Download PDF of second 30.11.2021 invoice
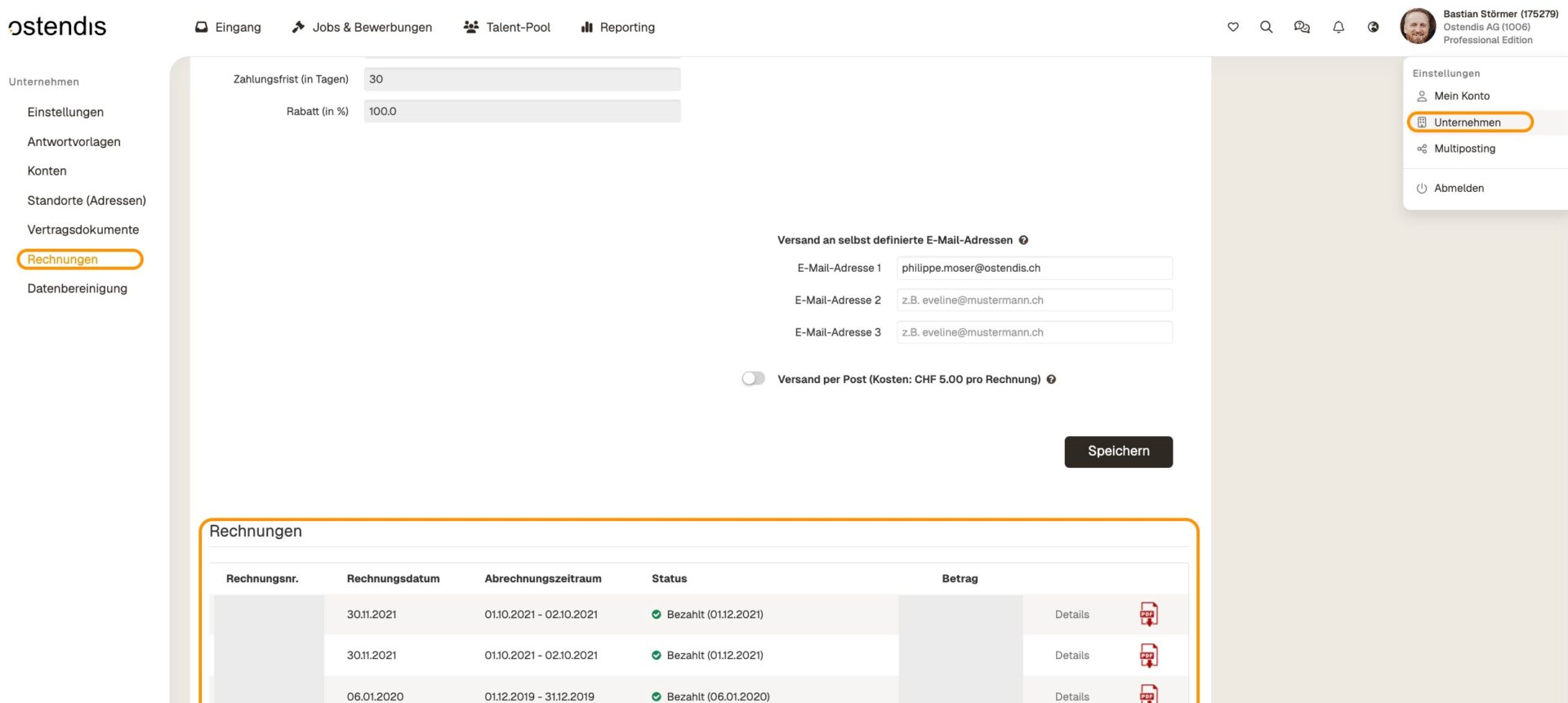 (x=1148, y=655)
